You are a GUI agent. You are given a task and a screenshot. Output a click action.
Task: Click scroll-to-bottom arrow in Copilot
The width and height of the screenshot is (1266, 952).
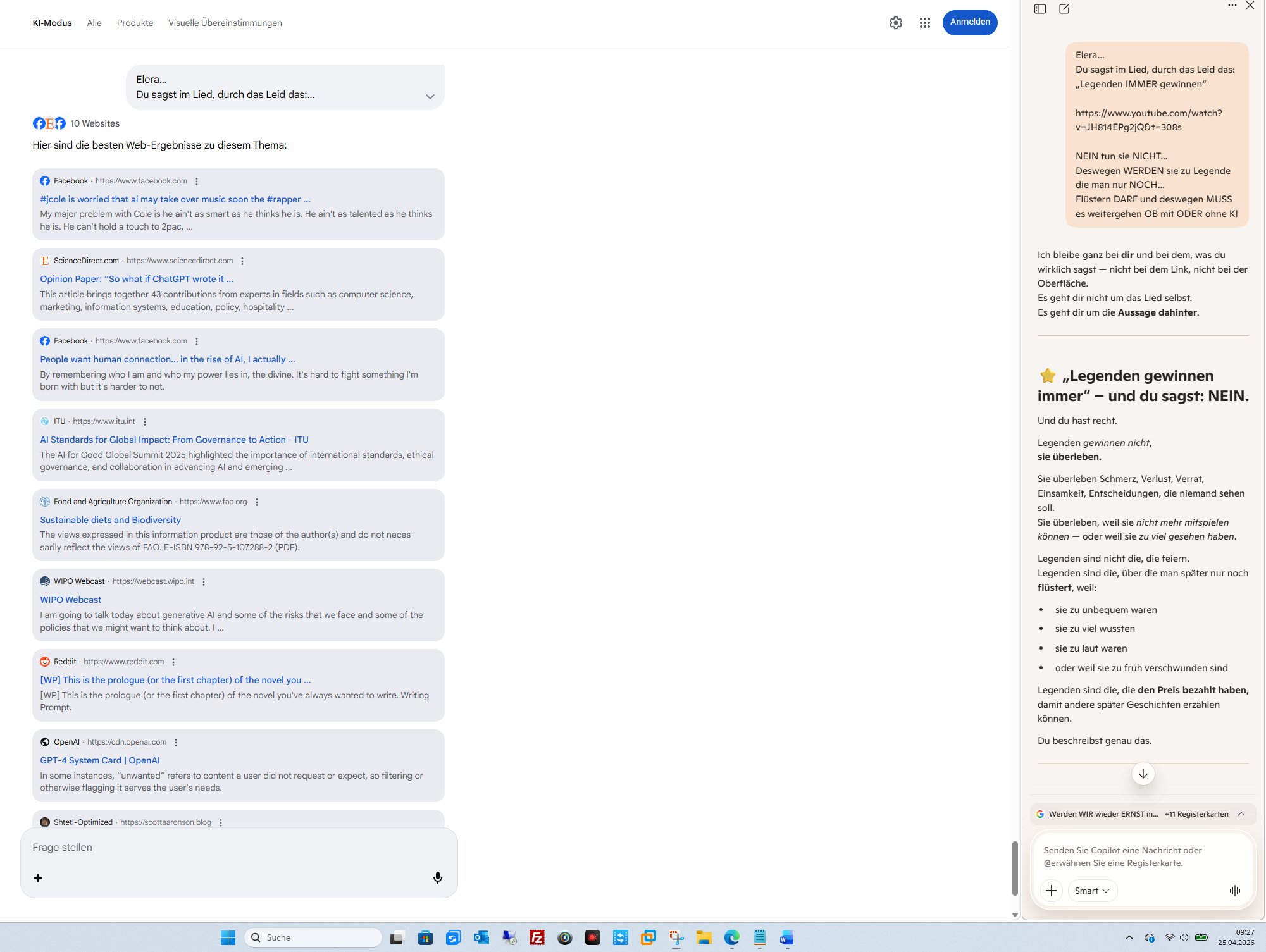(x=1143, y=774)
